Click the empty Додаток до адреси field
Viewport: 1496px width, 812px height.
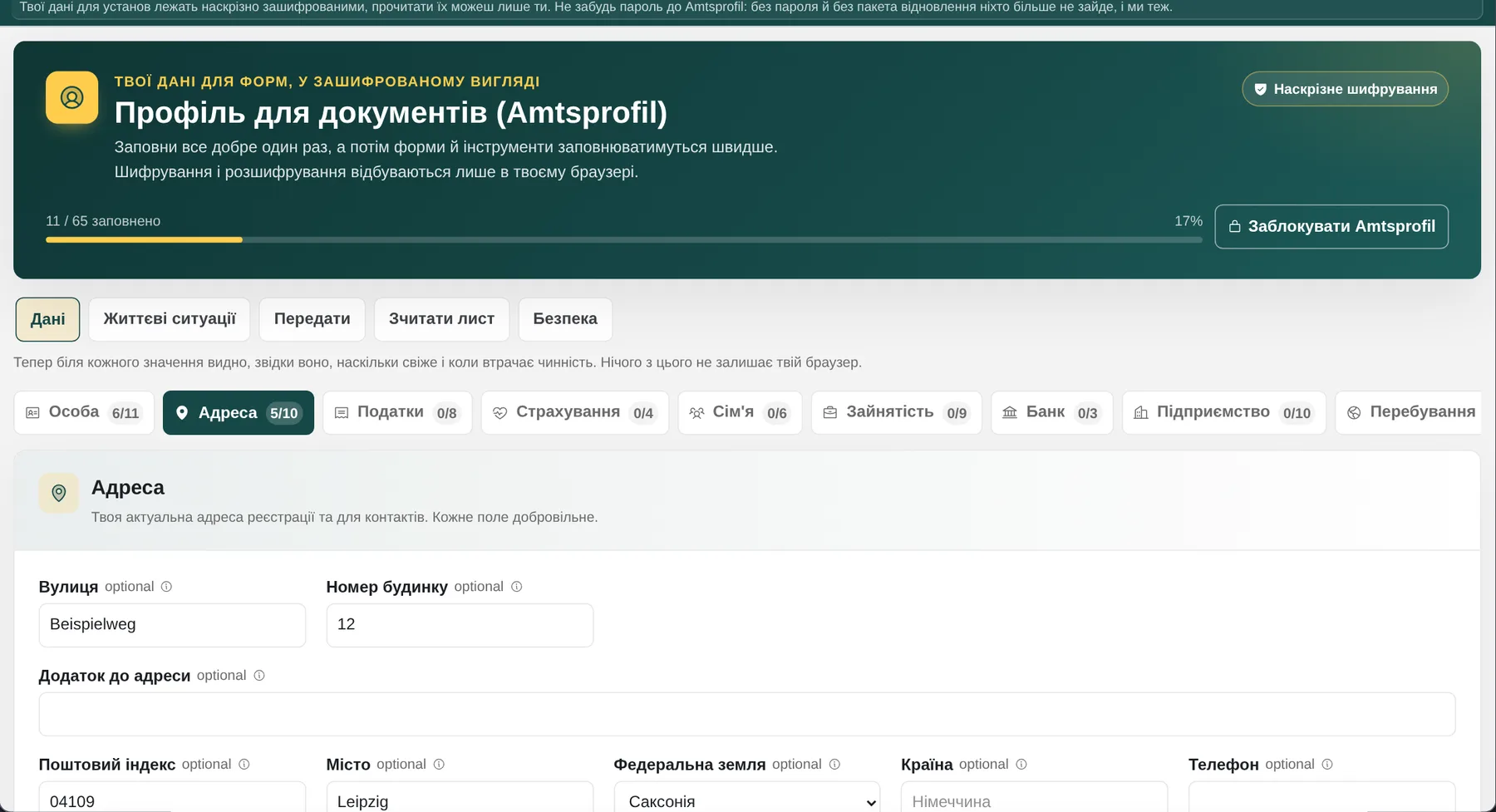(747, 714)
